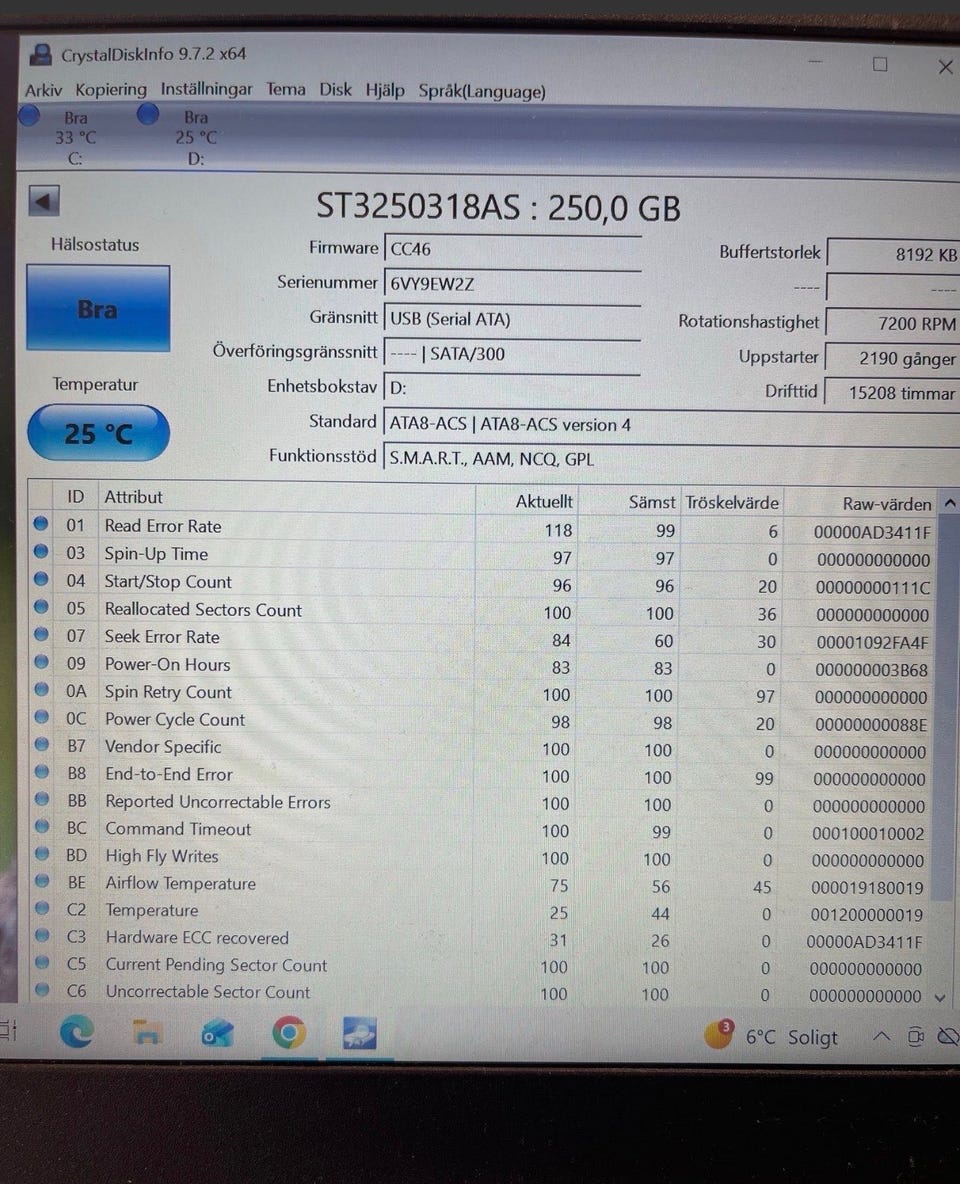Open the Hjälp menu

coord(384,90)
